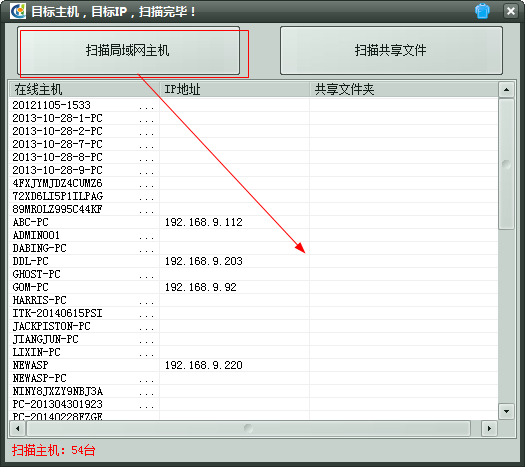Click the 扫描共享文件 button
Viewport: 525px width, 467px height.
(391, 51)
